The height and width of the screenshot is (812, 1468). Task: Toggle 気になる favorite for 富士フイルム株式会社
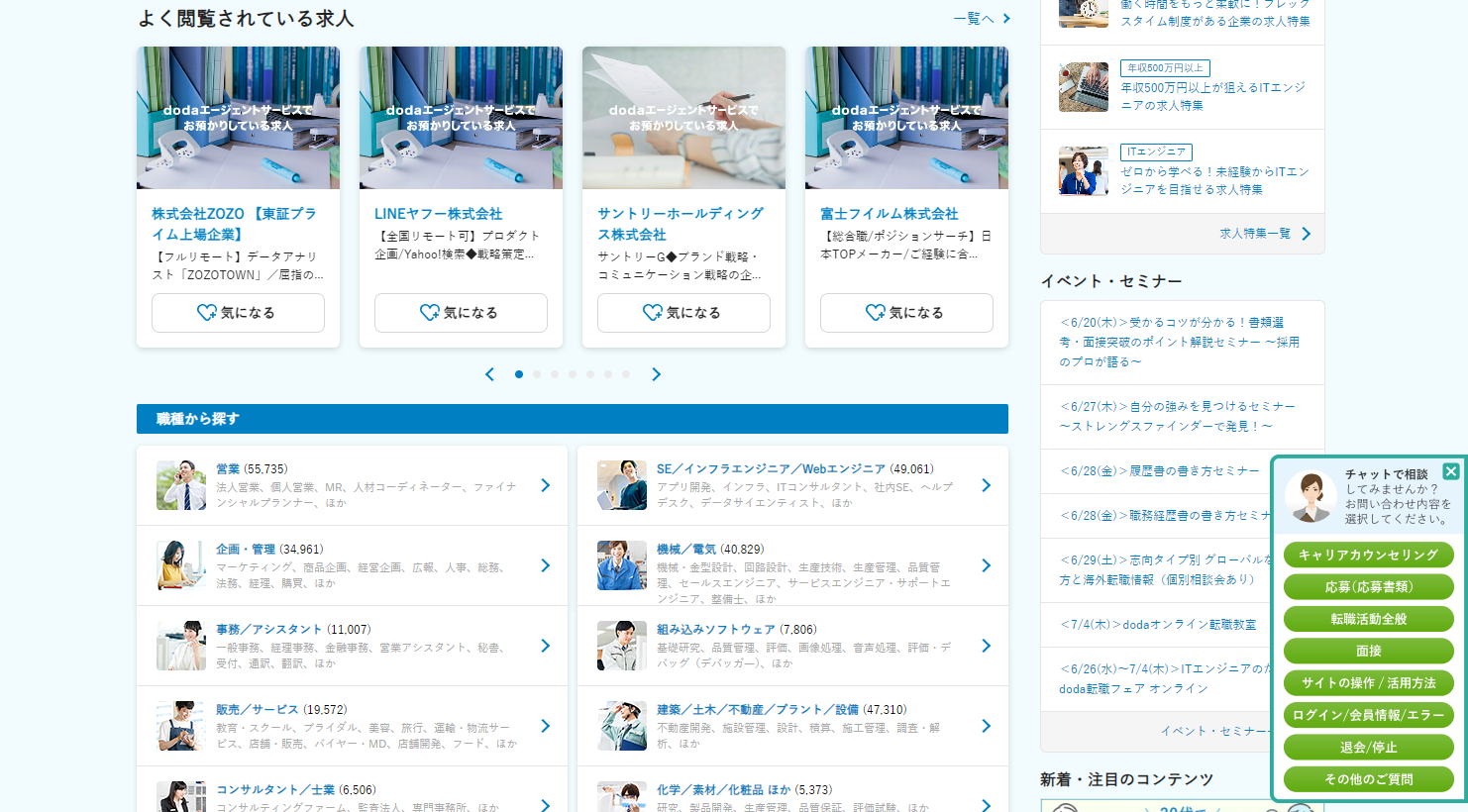pyautogui.click(x=906, y=313)
